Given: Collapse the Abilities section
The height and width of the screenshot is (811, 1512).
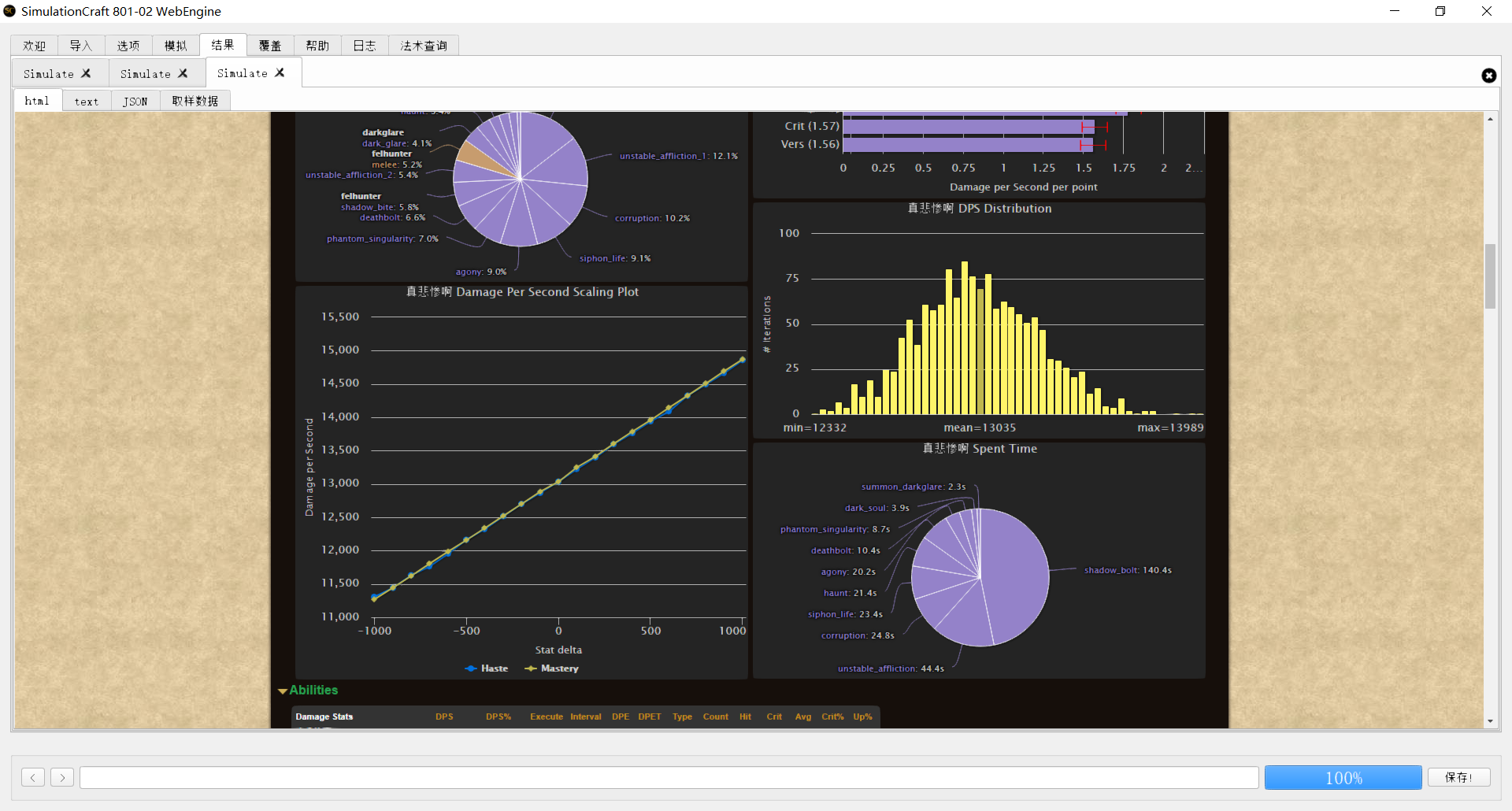Looking at the screenshot, I should coord(307,691).
